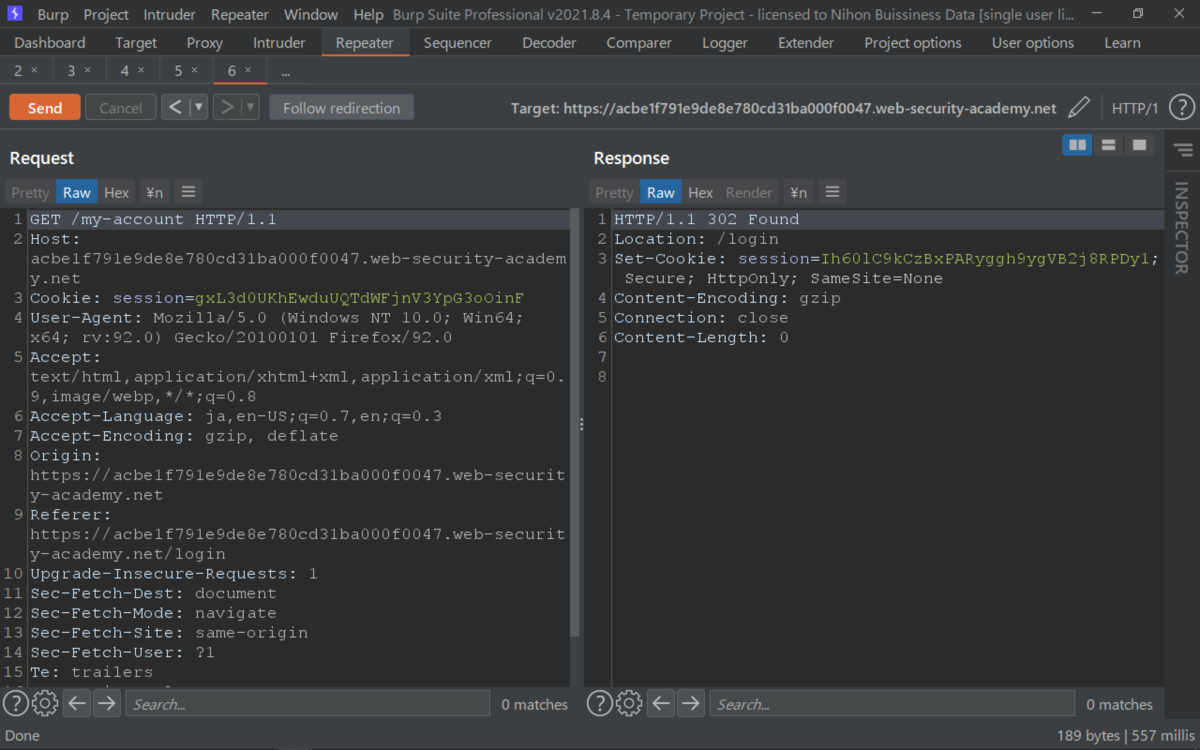This screenshot has height=750, width=1200.
Task: Switch Request view to Raw
Action: point(76,192)
